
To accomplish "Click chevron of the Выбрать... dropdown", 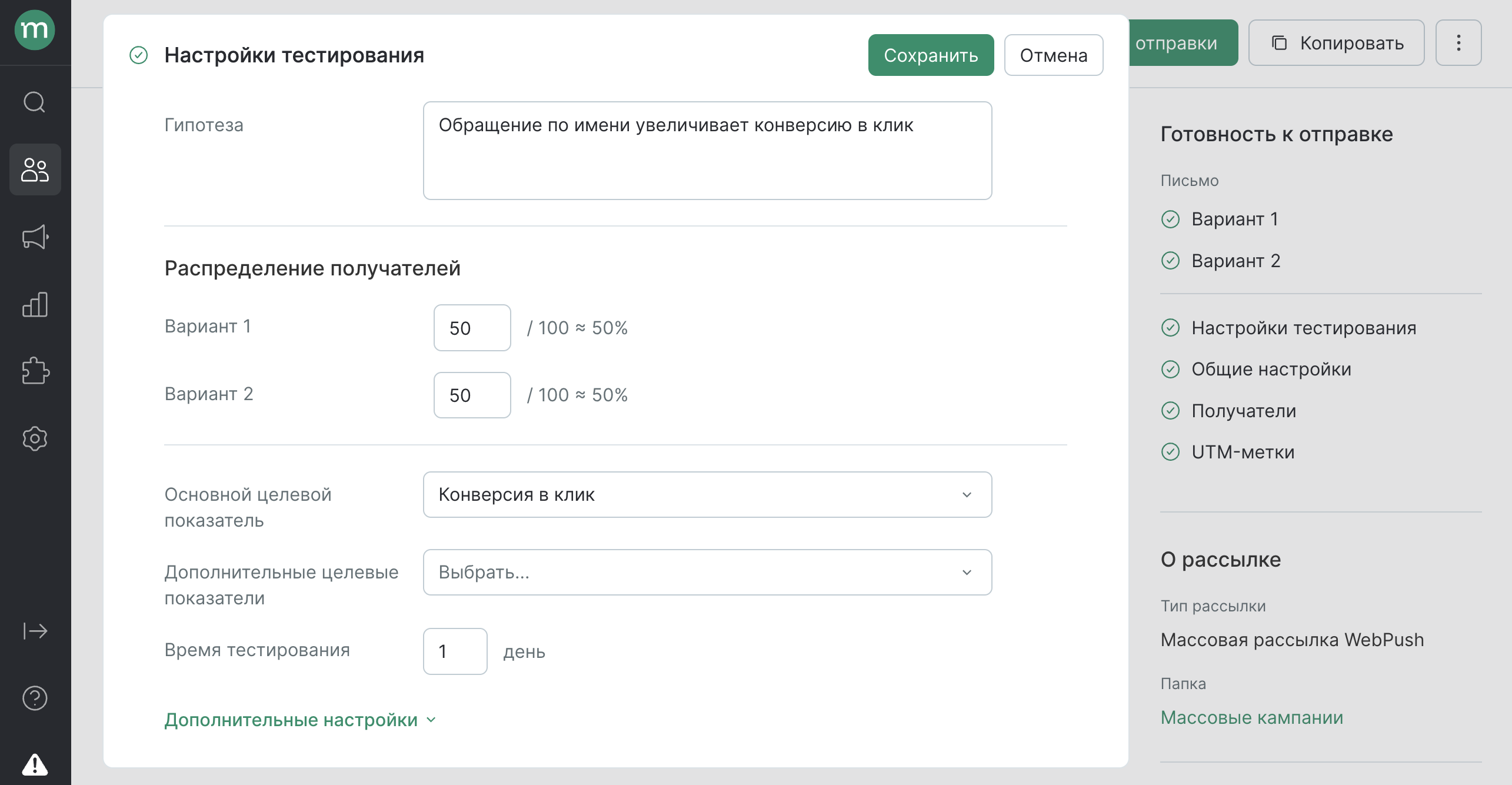I will tap(967, 573).
